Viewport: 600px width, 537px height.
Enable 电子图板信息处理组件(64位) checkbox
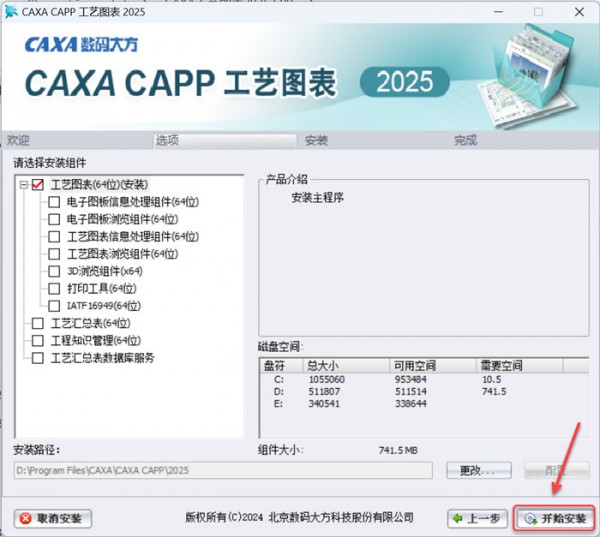point(54,202)
